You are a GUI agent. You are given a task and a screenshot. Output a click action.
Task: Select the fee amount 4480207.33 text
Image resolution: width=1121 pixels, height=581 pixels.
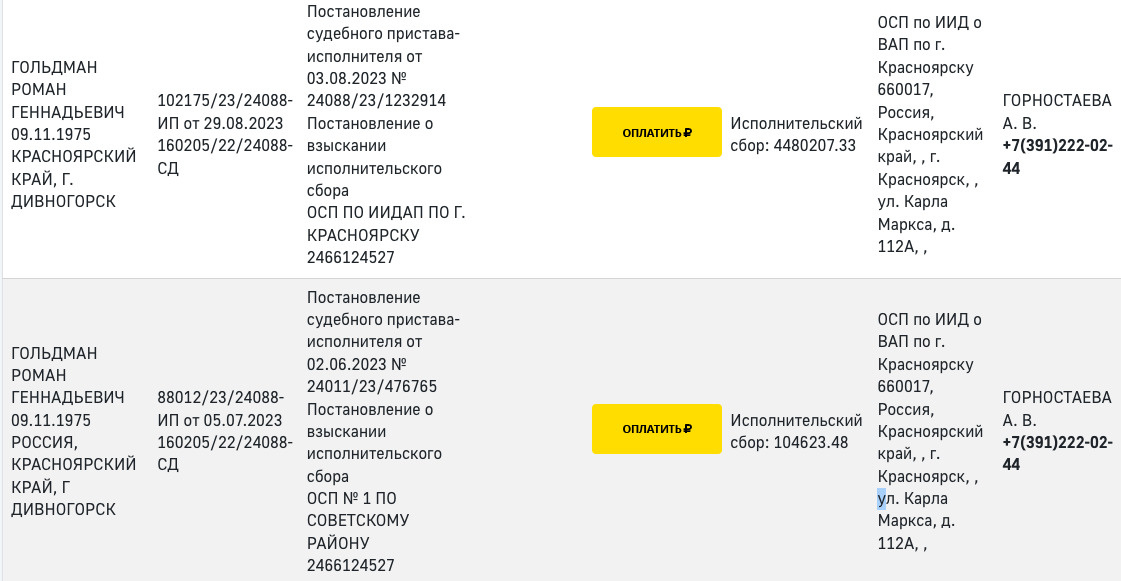tap(815, 146)
